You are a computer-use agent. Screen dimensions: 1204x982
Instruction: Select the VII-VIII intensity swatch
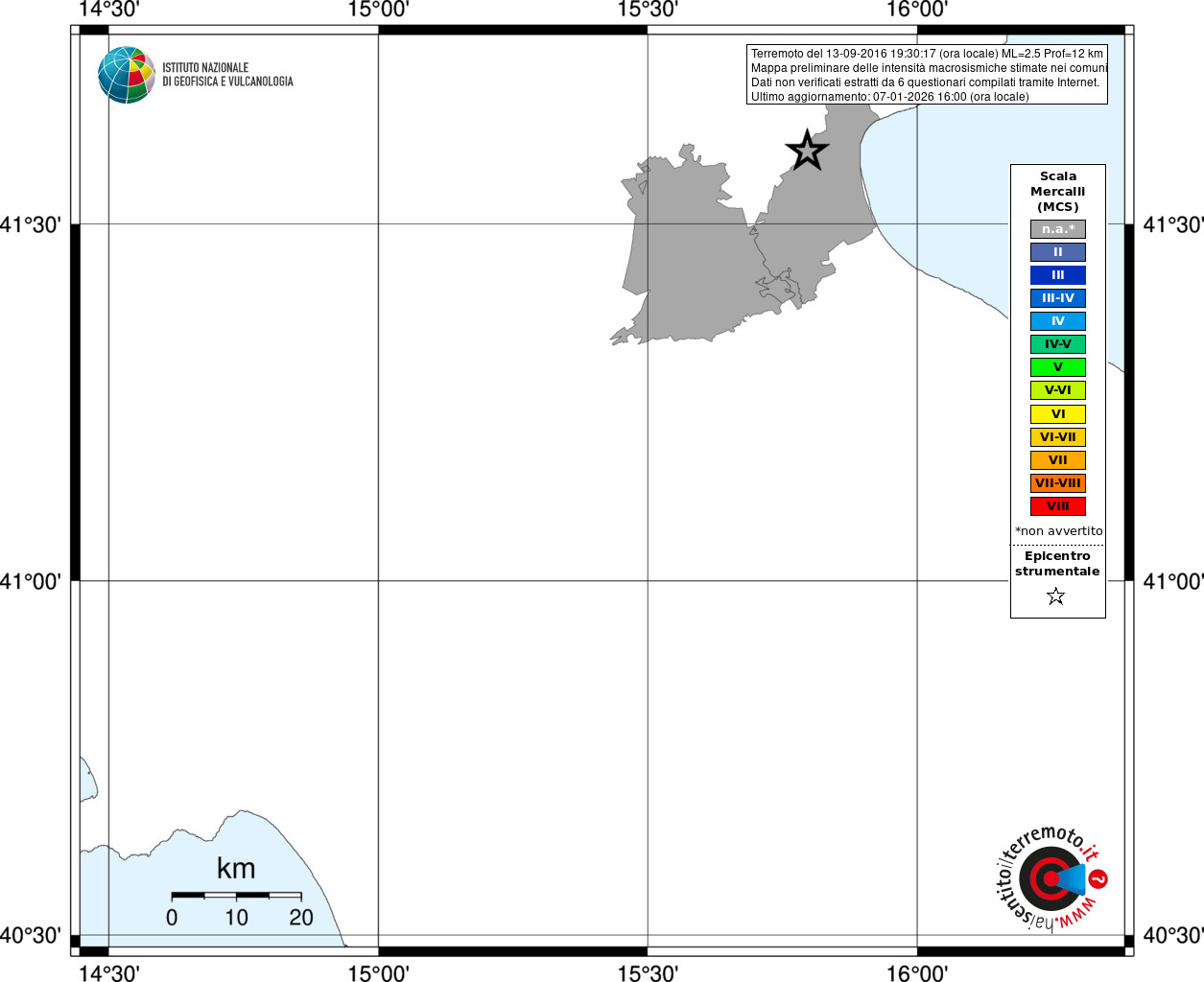[x=1058, y=483]
